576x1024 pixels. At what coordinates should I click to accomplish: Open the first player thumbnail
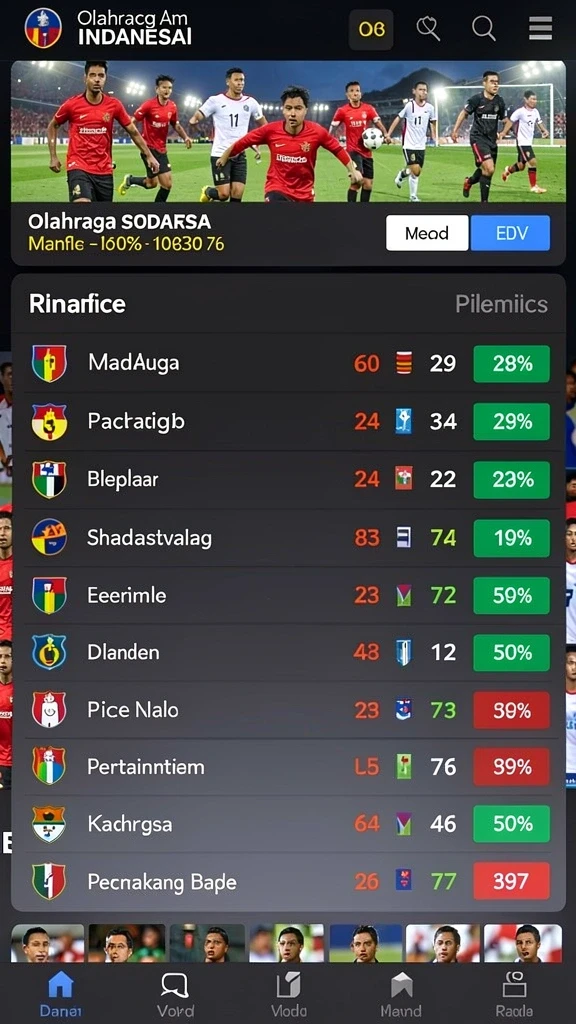click(x=48, y=943)
